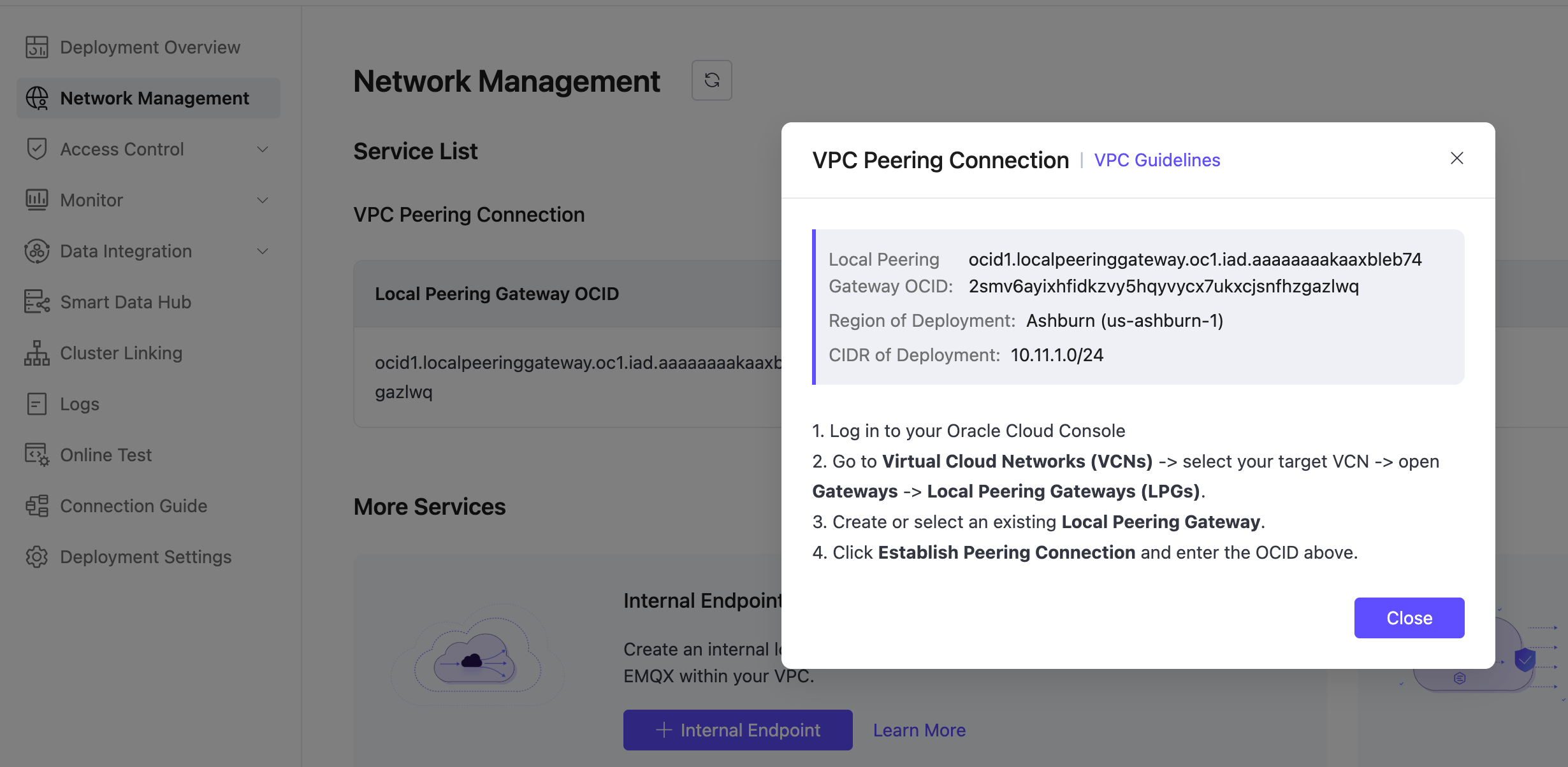
Task: Select the Data Integration icon
Action: coord(36,251)
